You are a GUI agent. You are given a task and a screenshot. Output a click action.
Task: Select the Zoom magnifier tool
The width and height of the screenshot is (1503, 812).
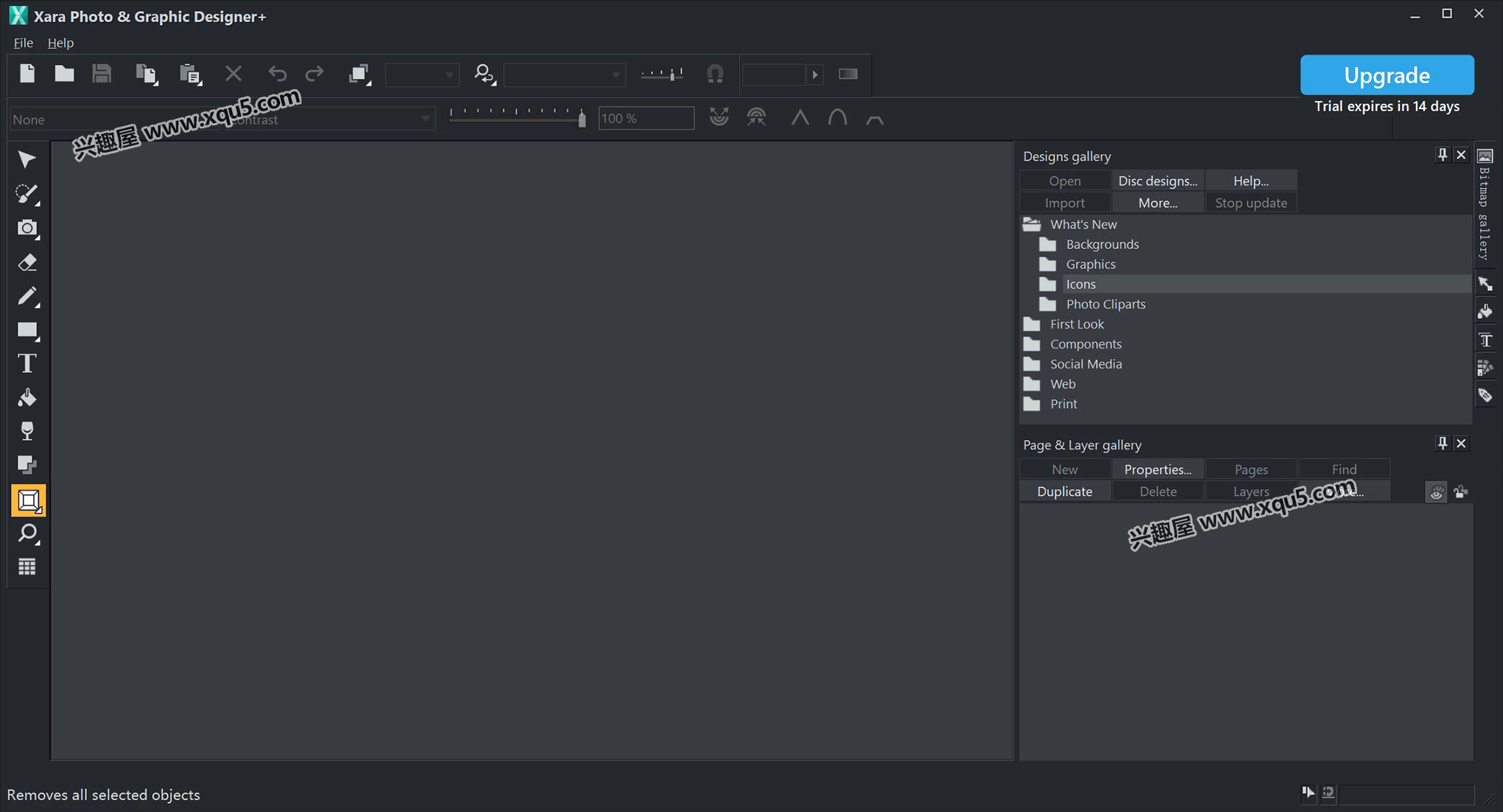pos(28,533)
